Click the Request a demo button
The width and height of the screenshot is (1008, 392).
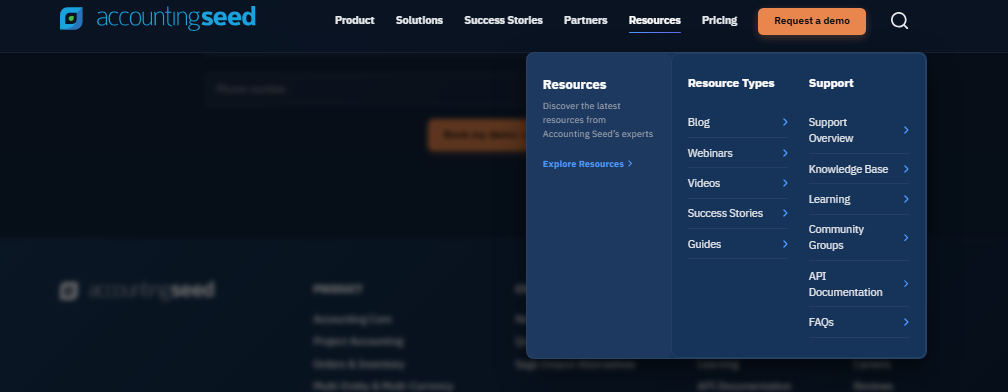coord(811,21)
